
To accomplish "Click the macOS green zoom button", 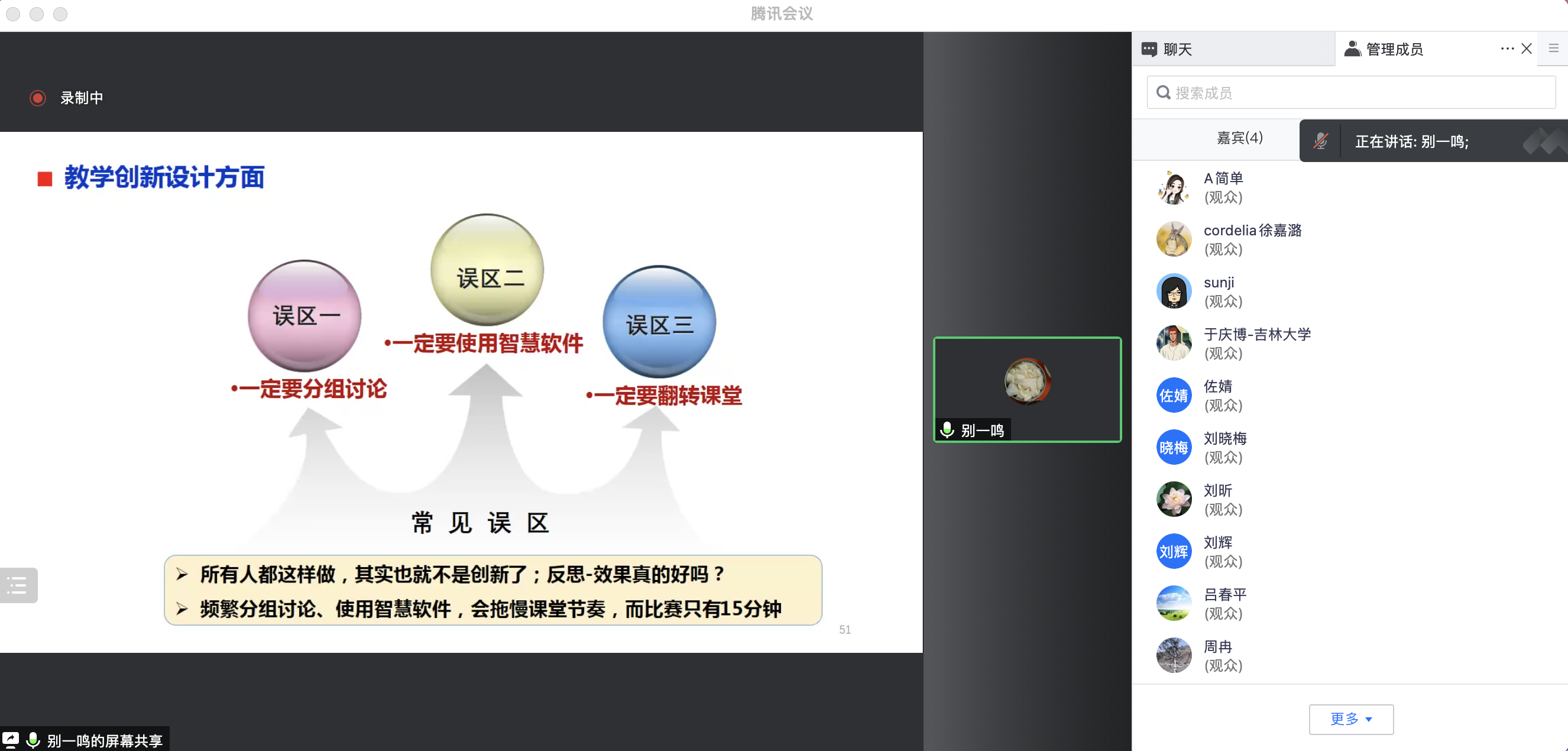I will point(60,14).
